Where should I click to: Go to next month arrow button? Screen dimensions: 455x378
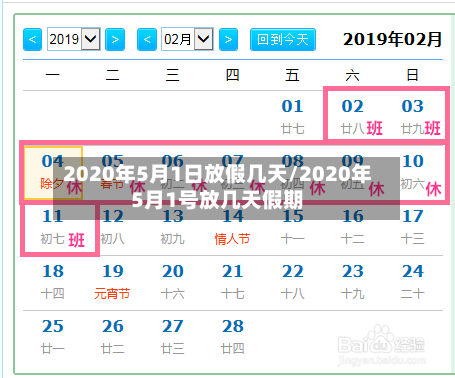(228, 40)
